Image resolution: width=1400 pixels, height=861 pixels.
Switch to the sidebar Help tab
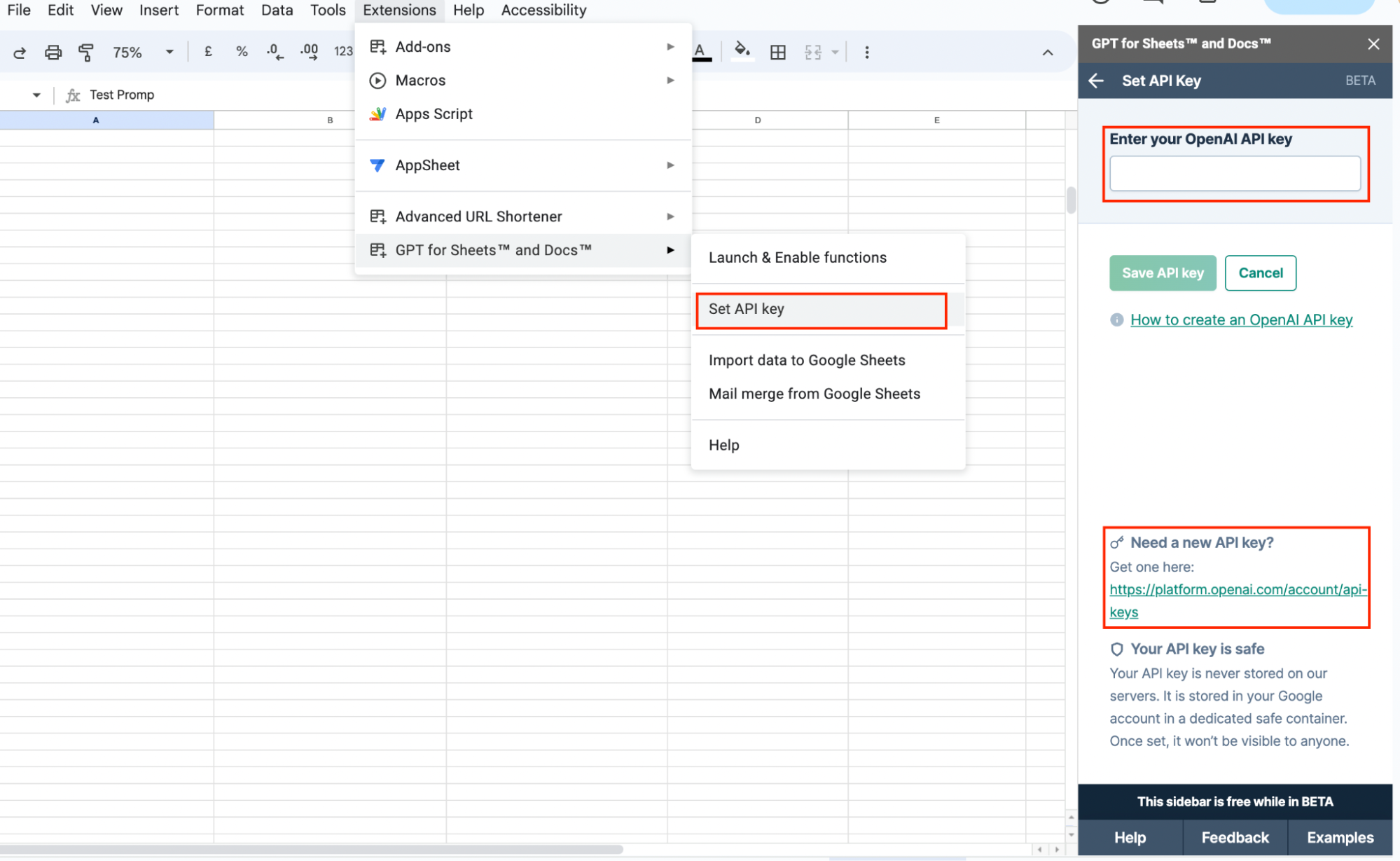pos(1130,838)
